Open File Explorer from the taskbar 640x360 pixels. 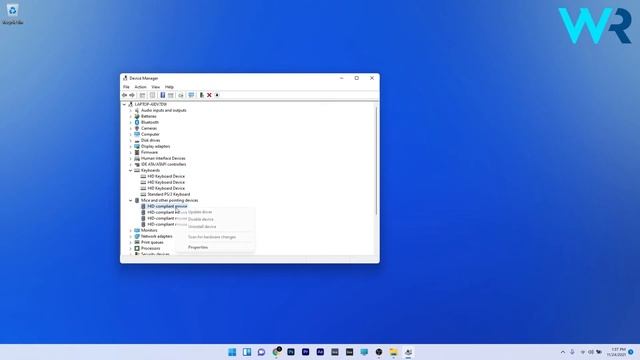[x=393, y=352]
